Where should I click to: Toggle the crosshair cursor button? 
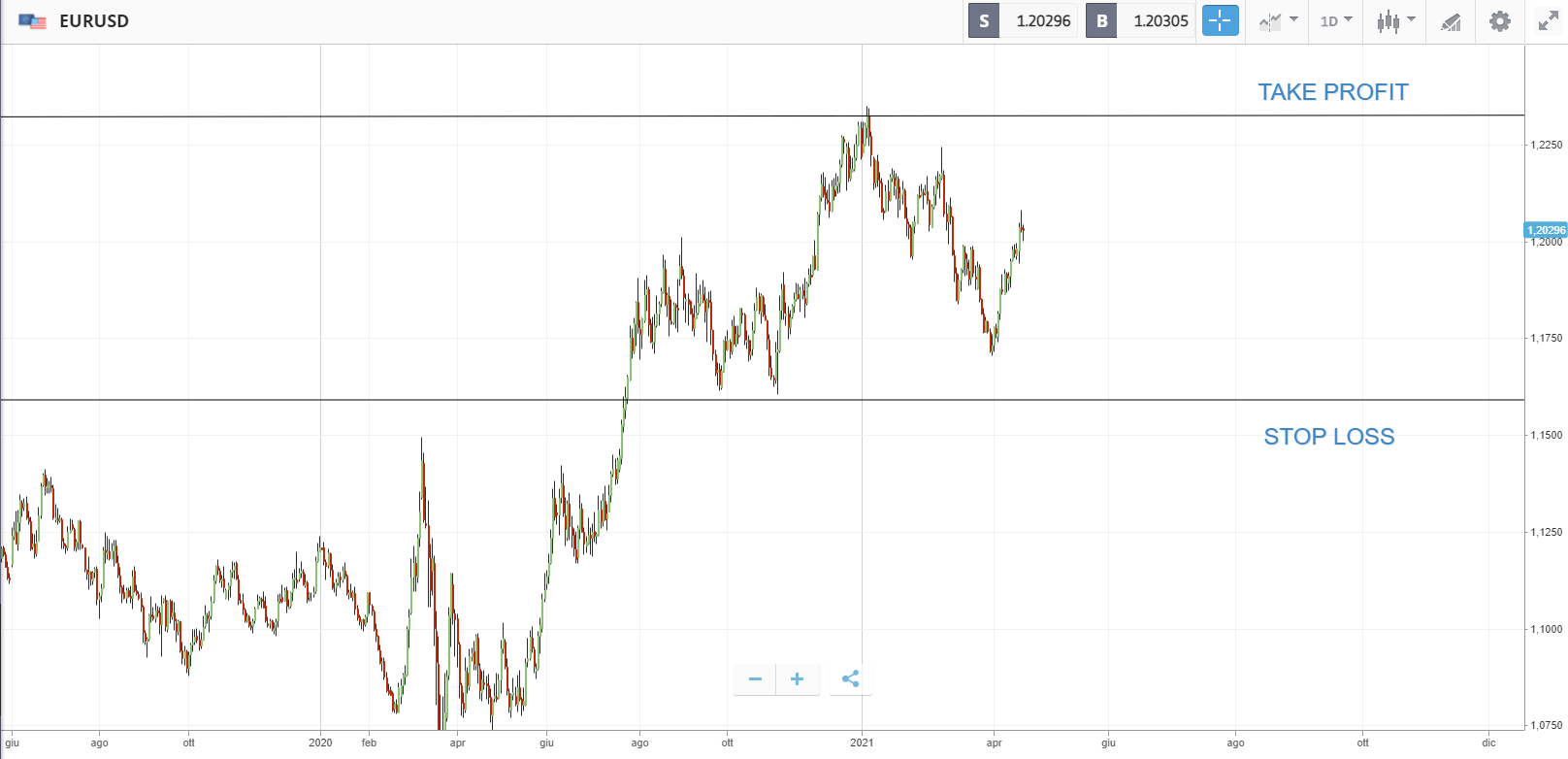(1220, 20)
